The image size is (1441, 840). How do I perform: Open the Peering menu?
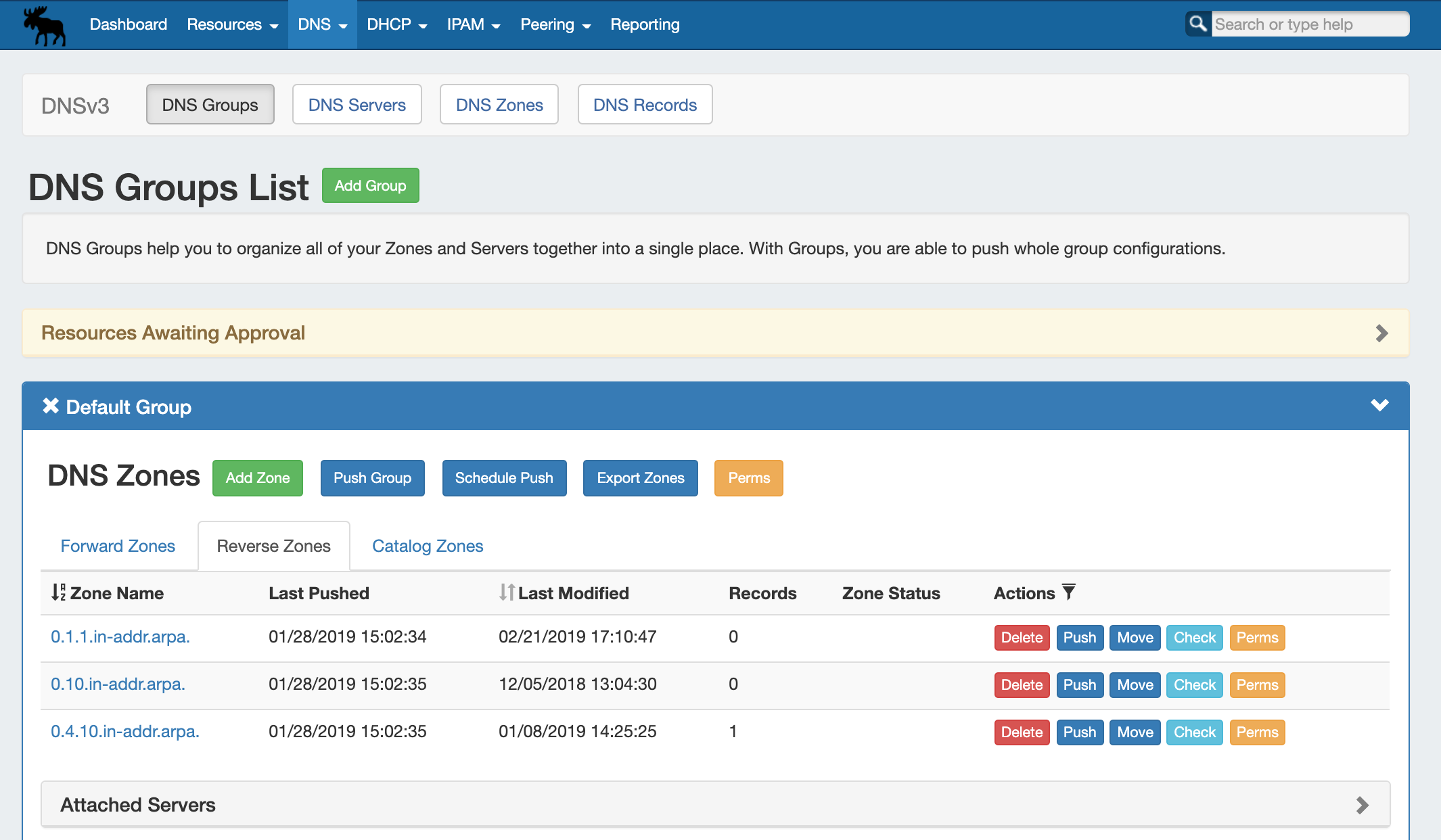555,24
